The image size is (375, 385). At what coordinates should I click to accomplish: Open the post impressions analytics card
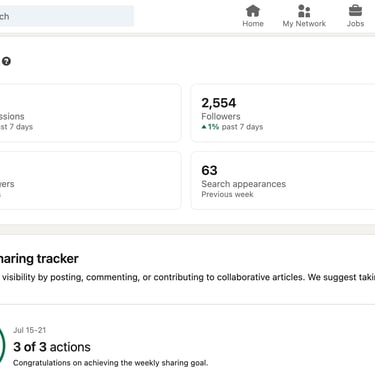point(90,113)
